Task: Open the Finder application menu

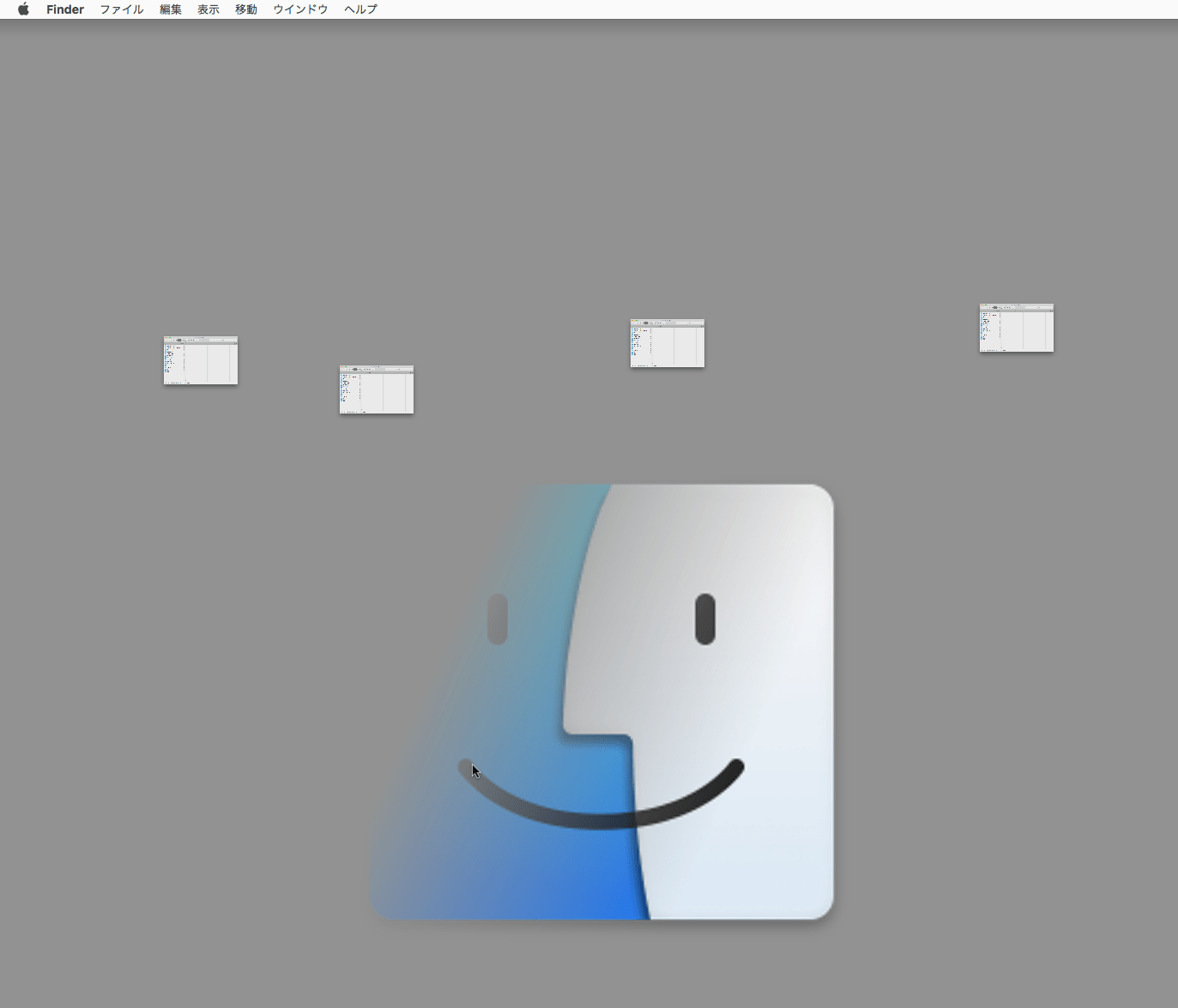Action: click(65, 9)
